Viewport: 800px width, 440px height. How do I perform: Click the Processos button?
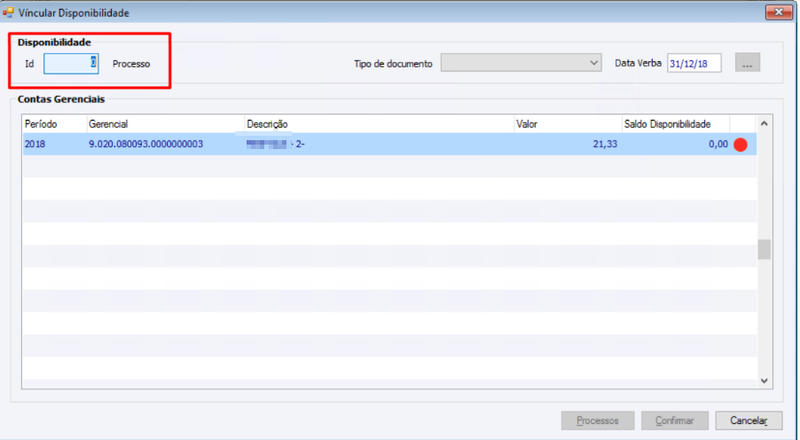click(x=597, y=421)
